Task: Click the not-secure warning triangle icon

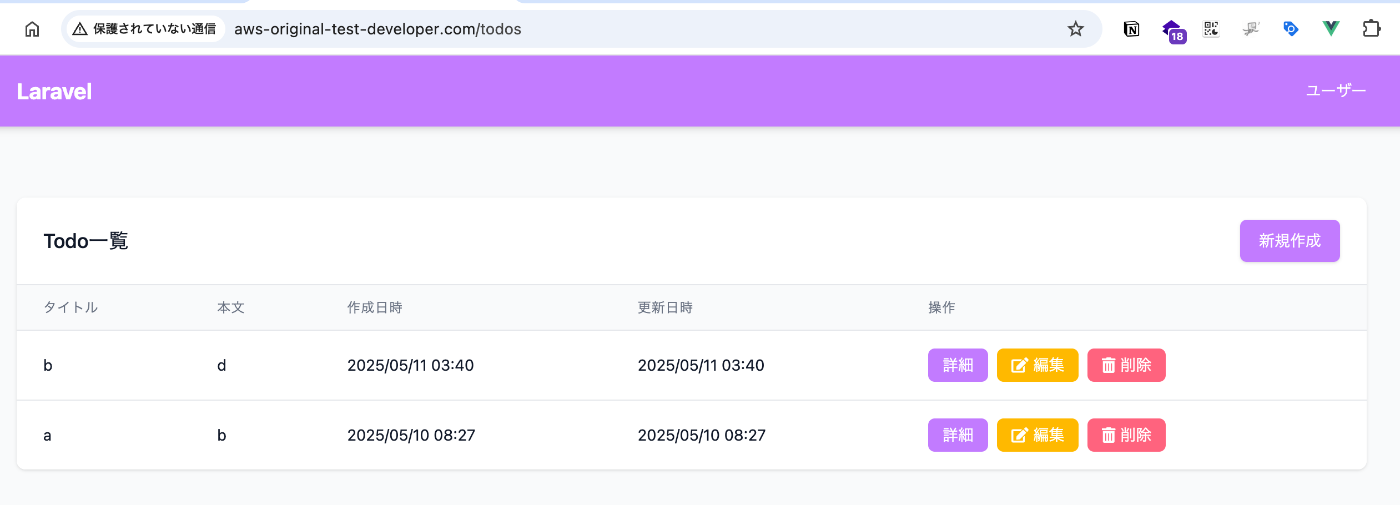Action: pyautogui.click(x=80, y=29)
